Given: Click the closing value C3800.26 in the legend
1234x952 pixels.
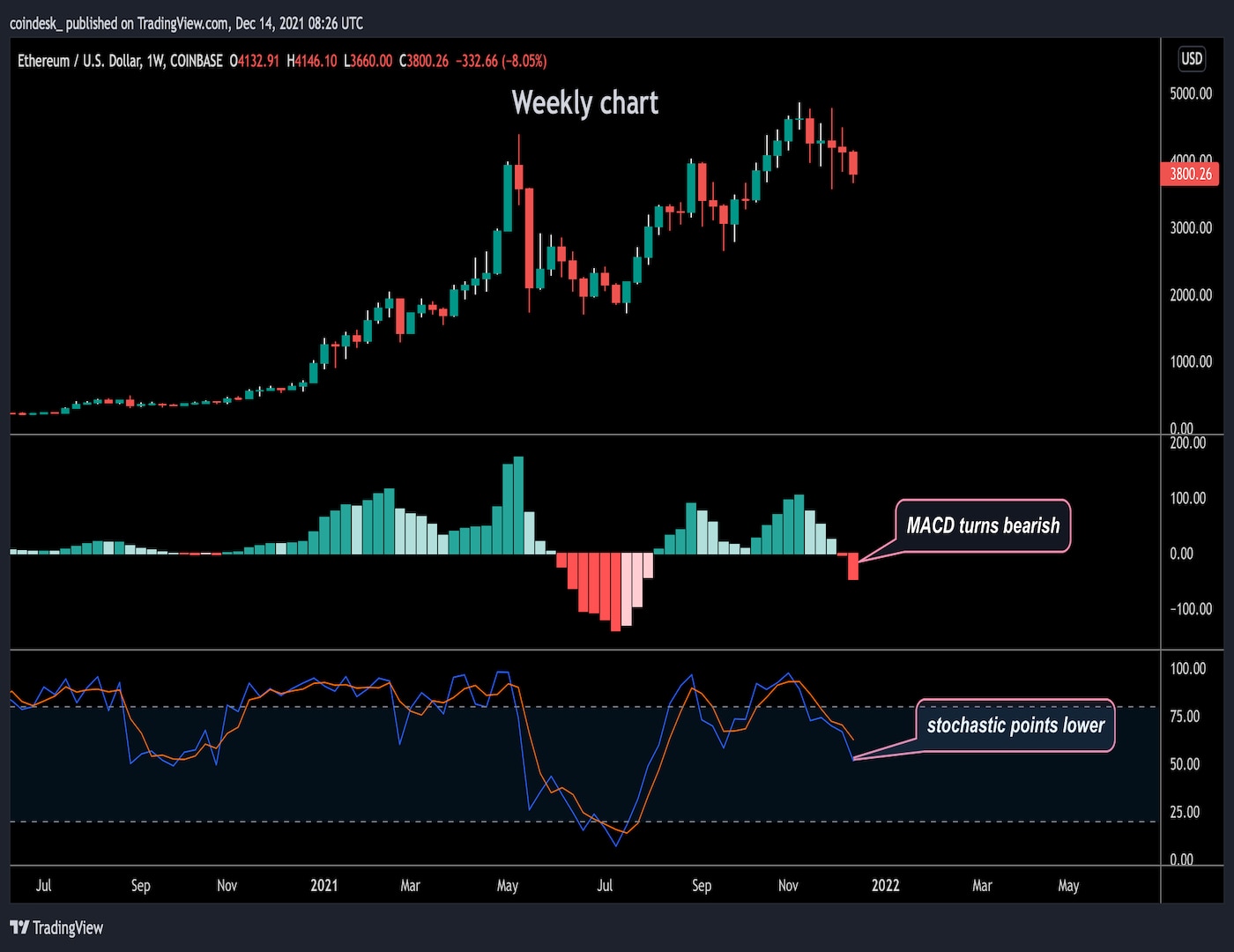Looking at the screenshot, I should tap(424, 61).
